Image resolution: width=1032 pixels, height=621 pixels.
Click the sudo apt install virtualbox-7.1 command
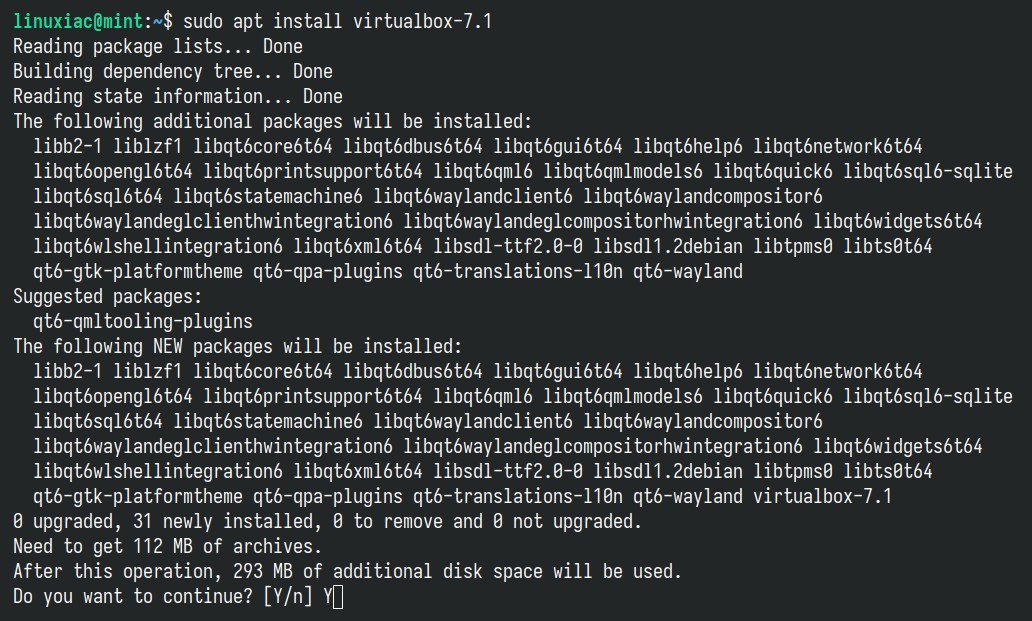(337, 22)
